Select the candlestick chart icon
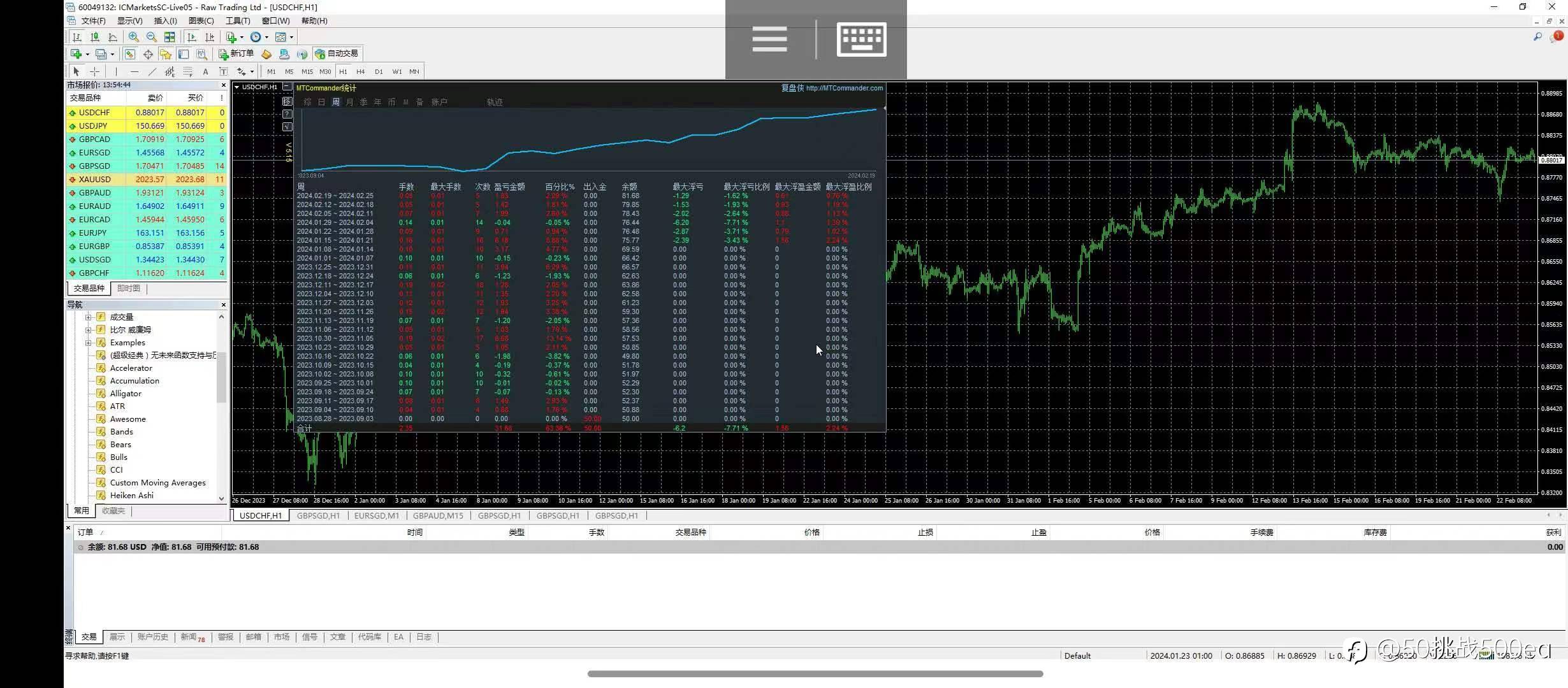 [95, 37]
